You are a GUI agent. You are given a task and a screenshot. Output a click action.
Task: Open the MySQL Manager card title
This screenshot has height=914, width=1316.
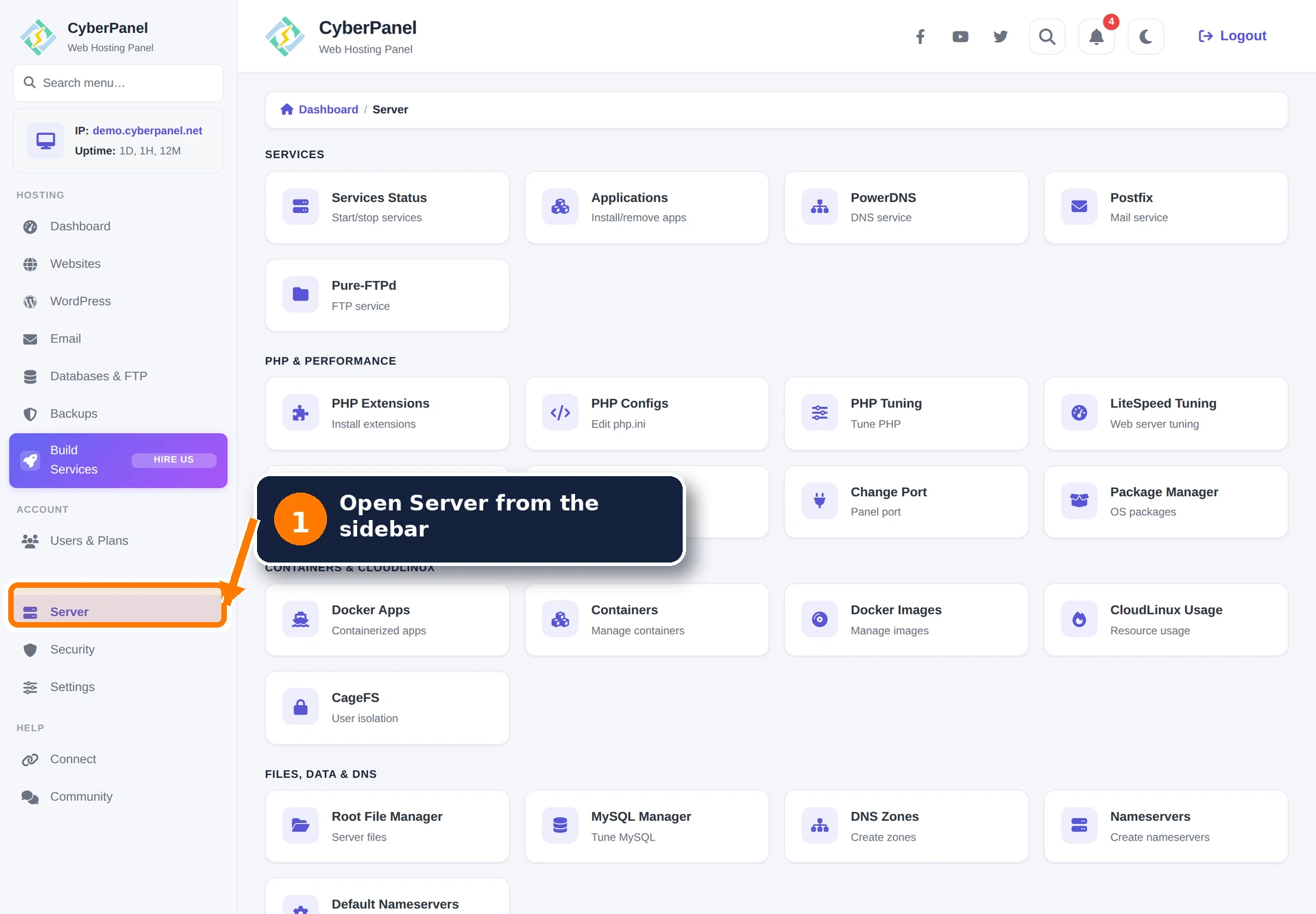[x=641, y=817]
